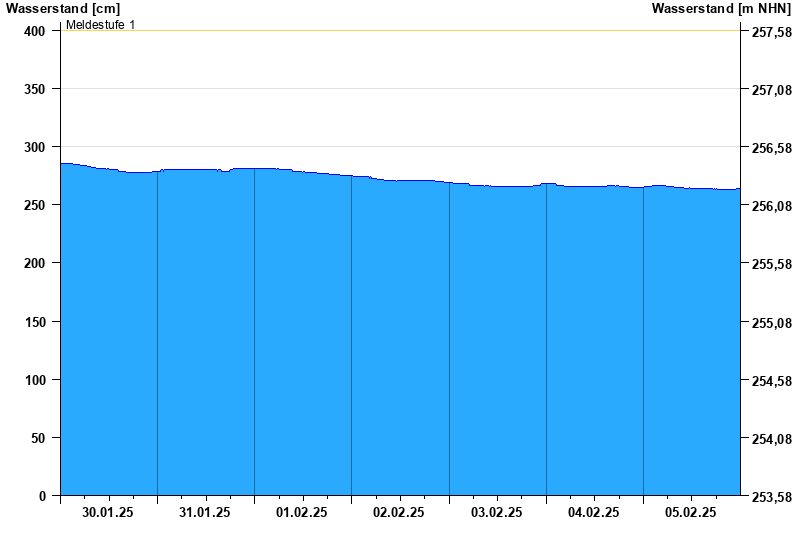Select the 31.01.25 date label

tap(205, 512)
